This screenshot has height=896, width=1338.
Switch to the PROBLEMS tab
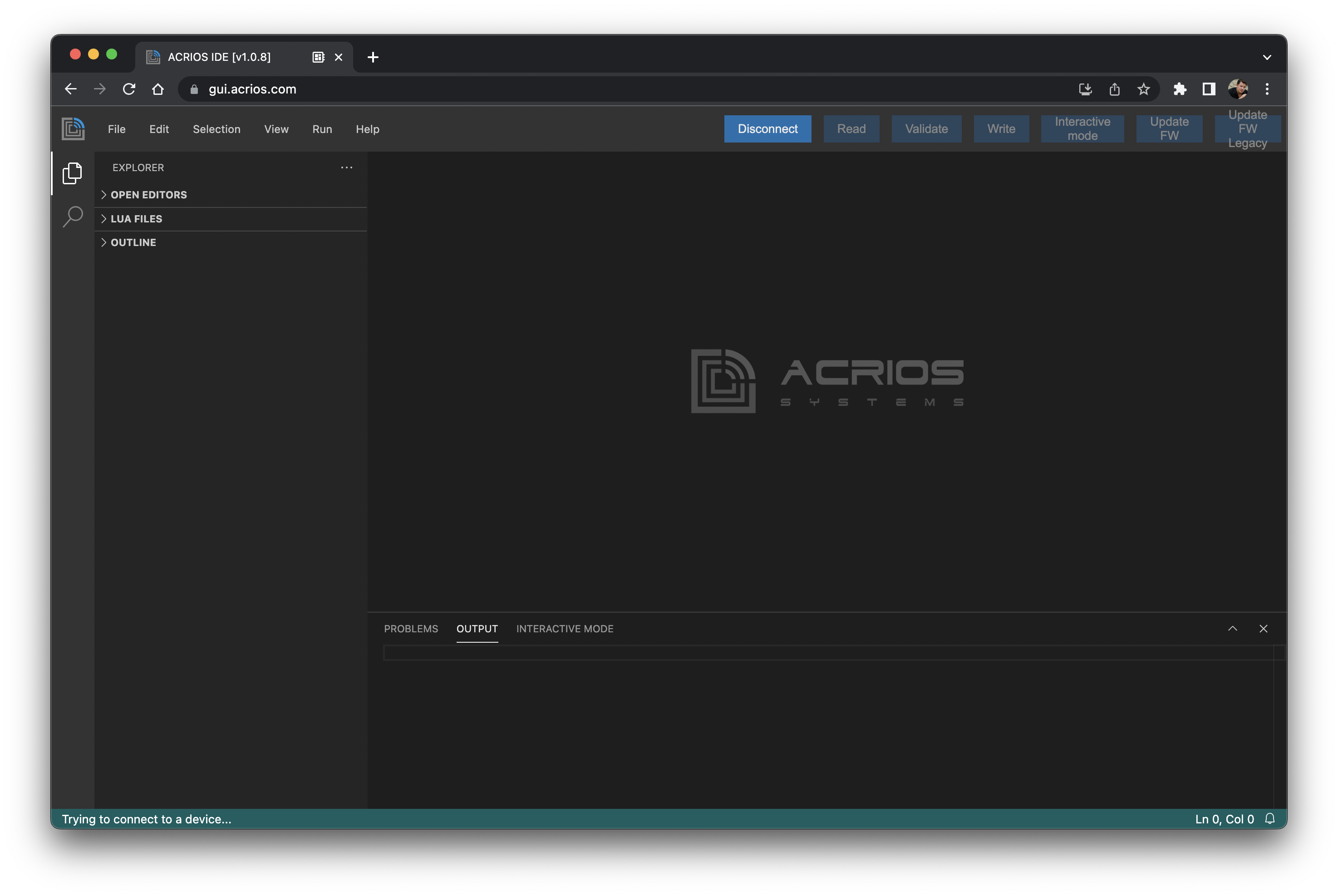coord(411,629)
